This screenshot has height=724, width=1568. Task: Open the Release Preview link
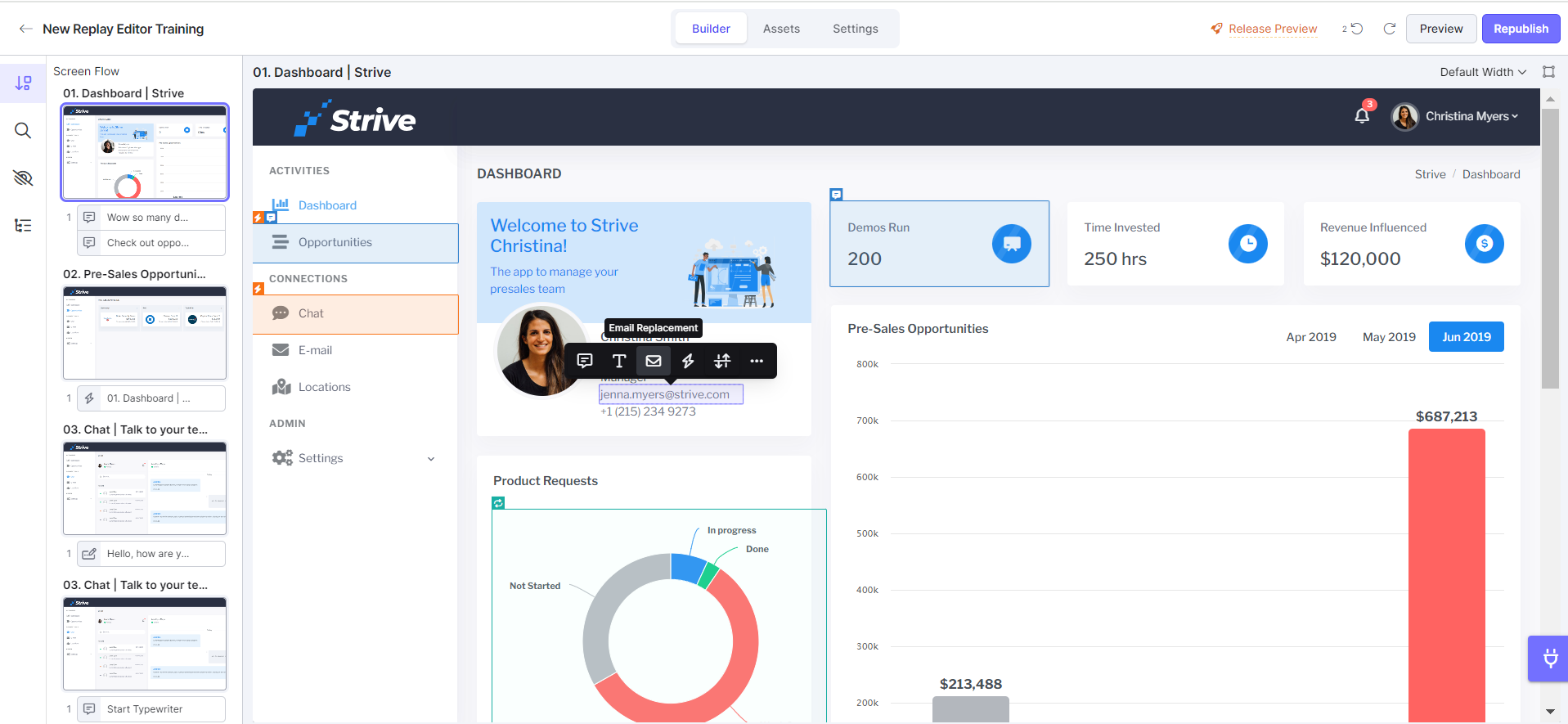pyautogui.click(x=1273, y=29)
